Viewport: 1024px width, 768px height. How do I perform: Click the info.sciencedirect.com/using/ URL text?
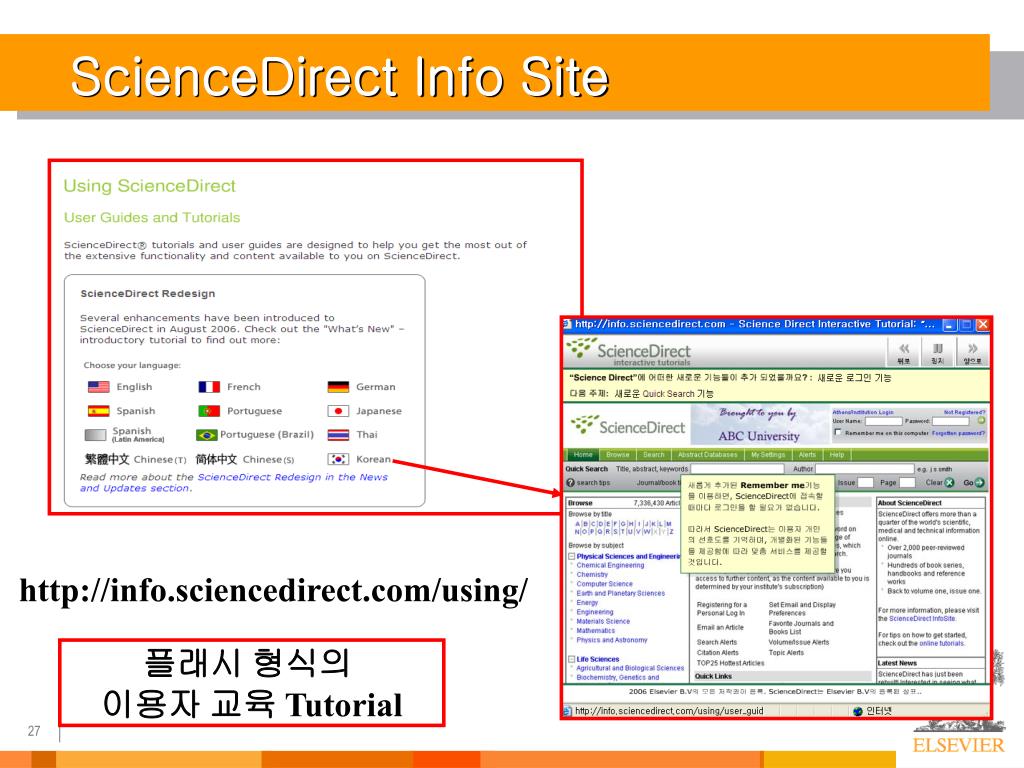[274, 590]
